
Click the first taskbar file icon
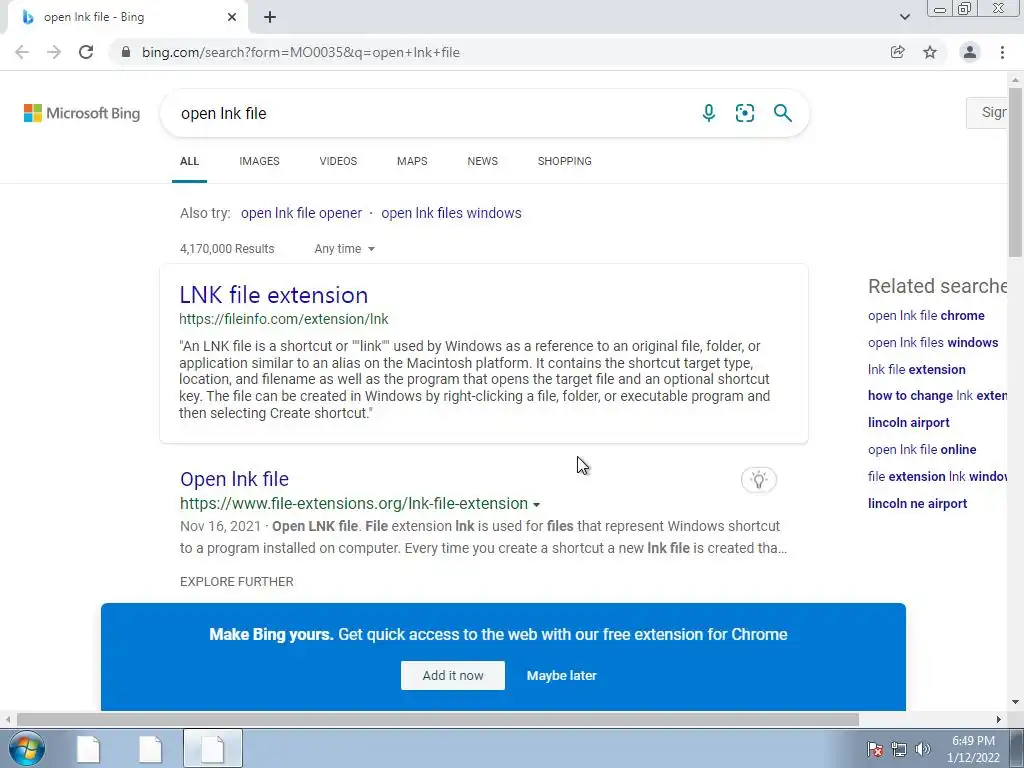[x=88, y=748]
